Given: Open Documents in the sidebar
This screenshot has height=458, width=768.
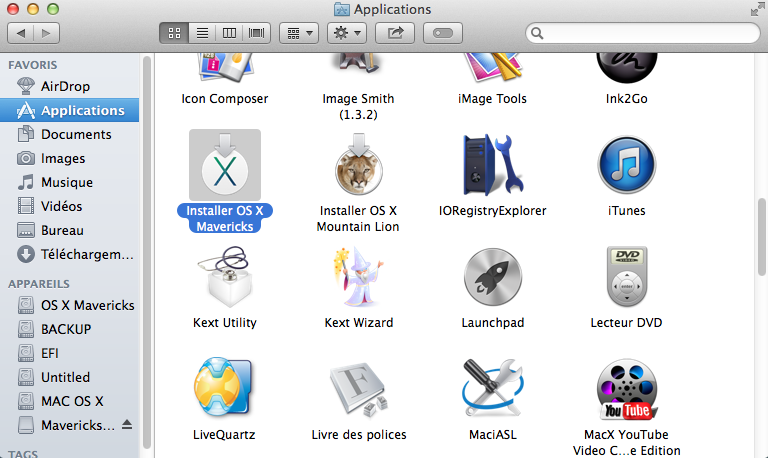Looking at the screenshot, I should click(x=70, y=134).
